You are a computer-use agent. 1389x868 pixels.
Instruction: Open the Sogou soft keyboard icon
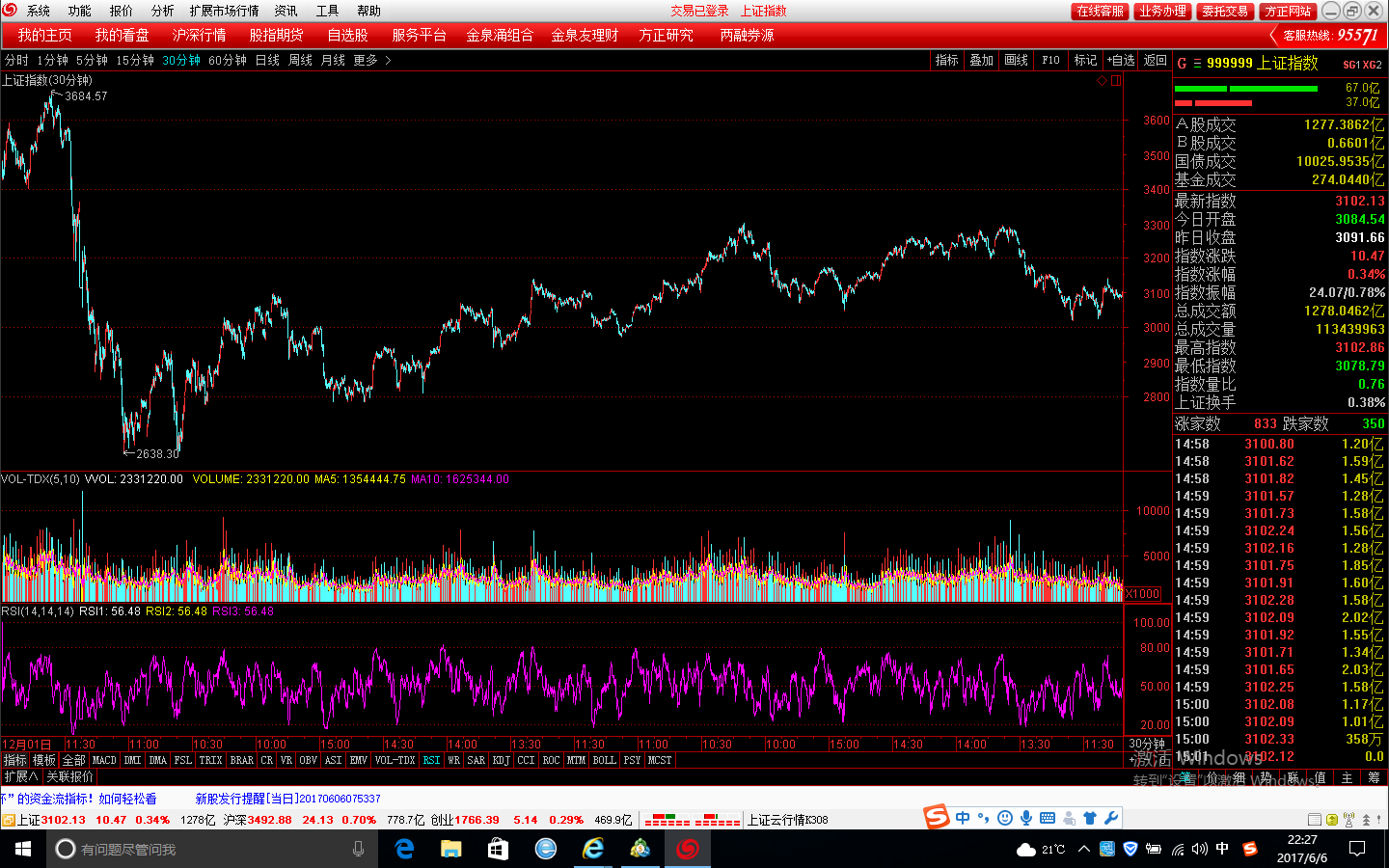(1048, 818)
